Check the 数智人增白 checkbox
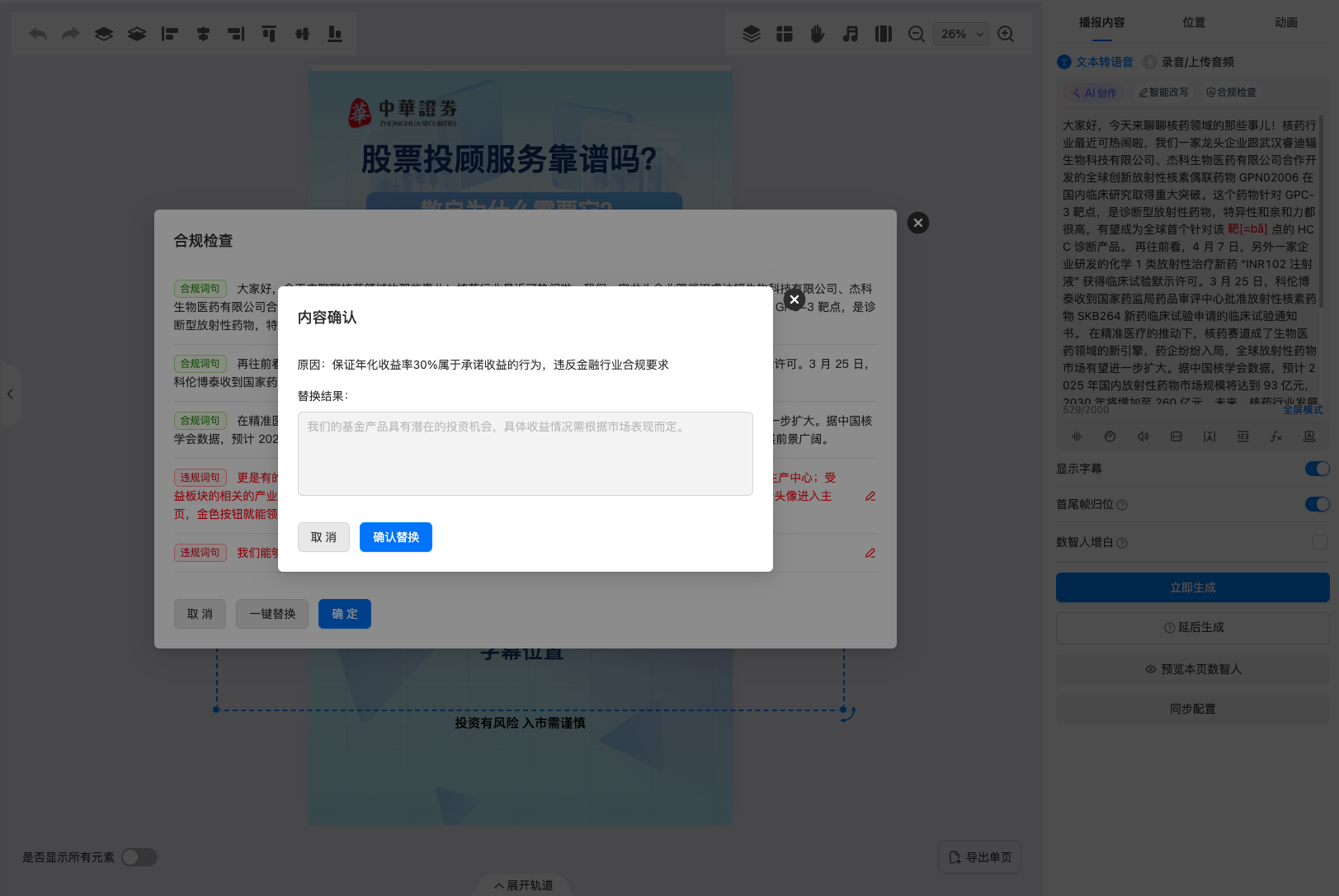 (1319, 542)
